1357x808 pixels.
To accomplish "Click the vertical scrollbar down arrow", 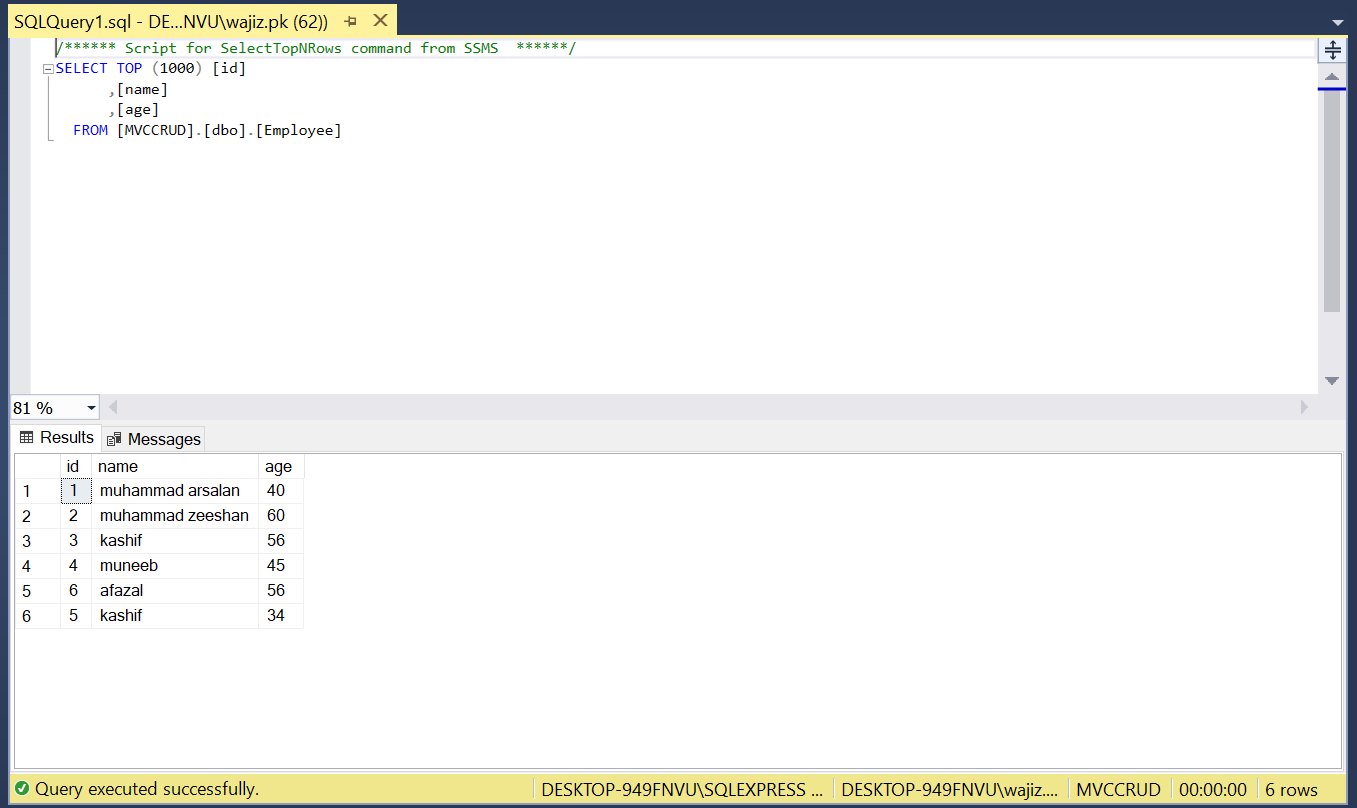I will click(x=1332, y=381).
